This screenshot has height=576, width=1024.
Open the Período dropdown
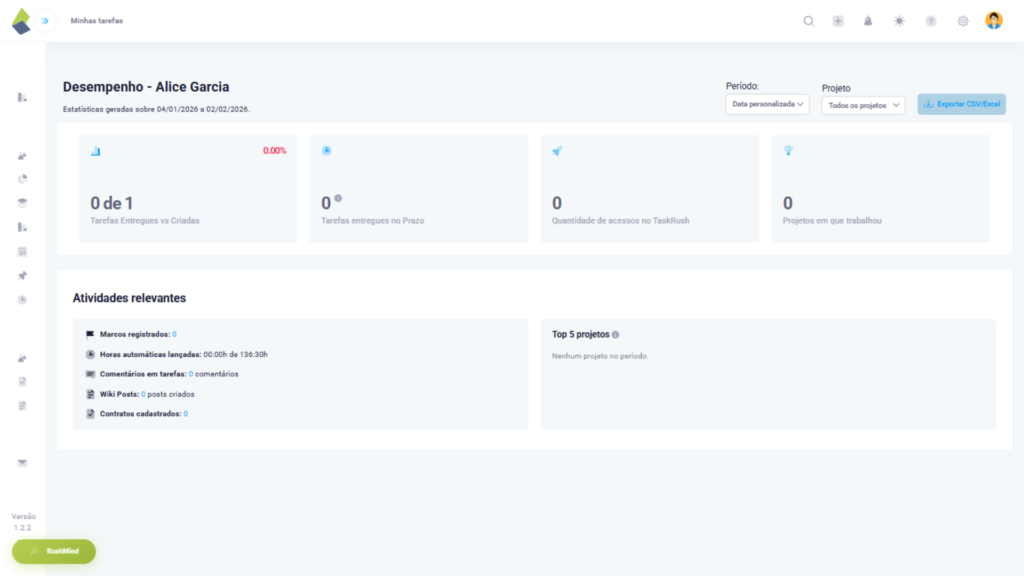point(767,104)
